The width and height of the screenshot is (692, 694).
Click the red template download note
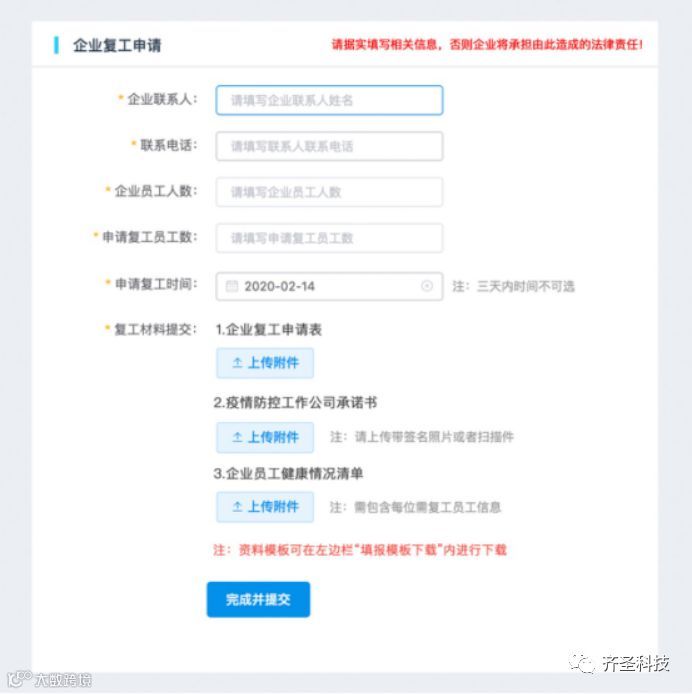tap(360, 550)
